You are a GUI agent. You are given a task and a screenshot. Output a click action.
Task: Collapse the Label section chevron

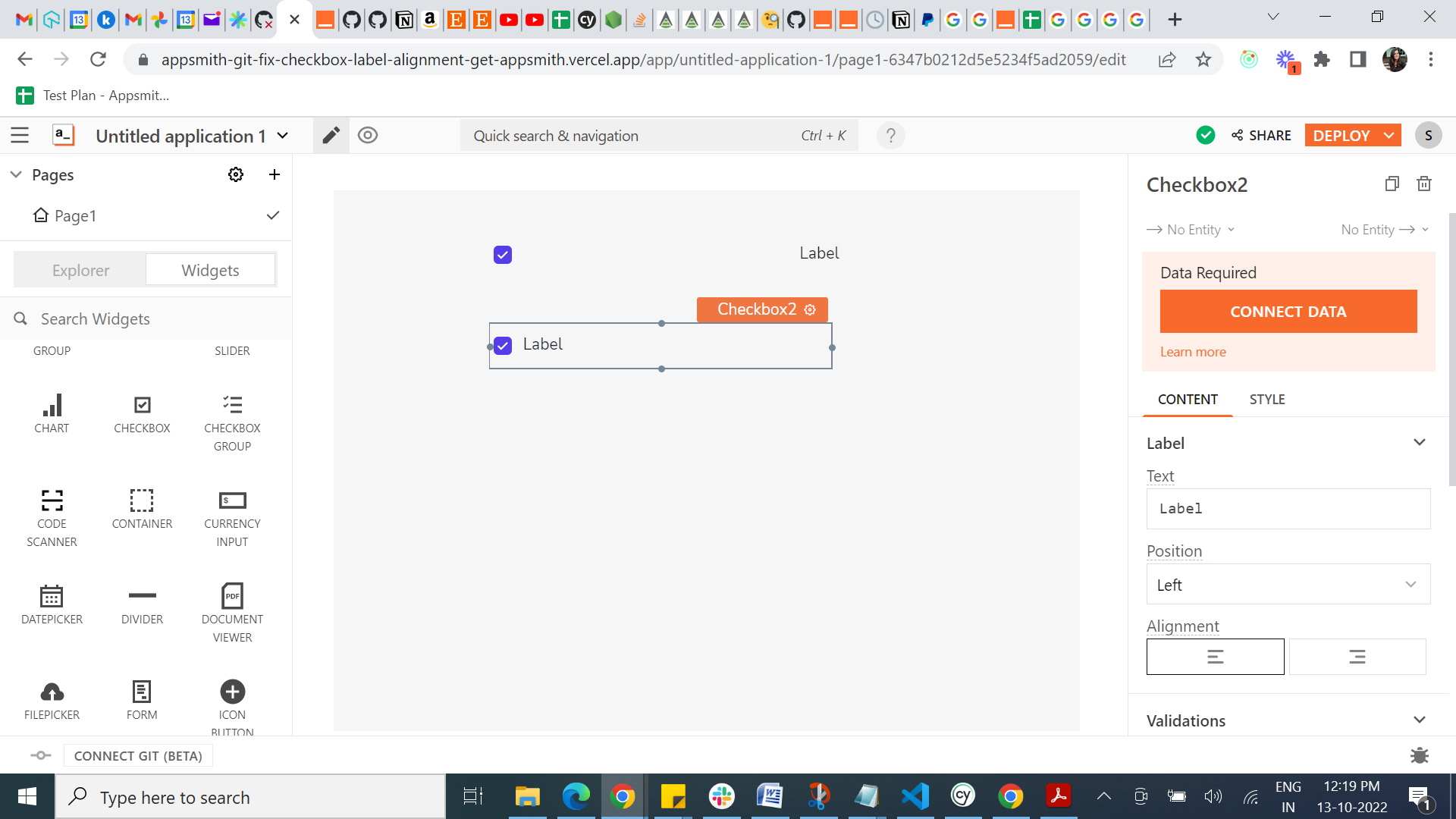coord(1419,443)
